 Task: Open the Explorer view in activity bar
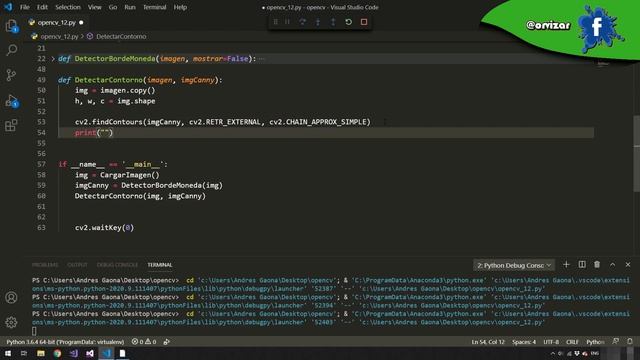click(x=11, y=26)
